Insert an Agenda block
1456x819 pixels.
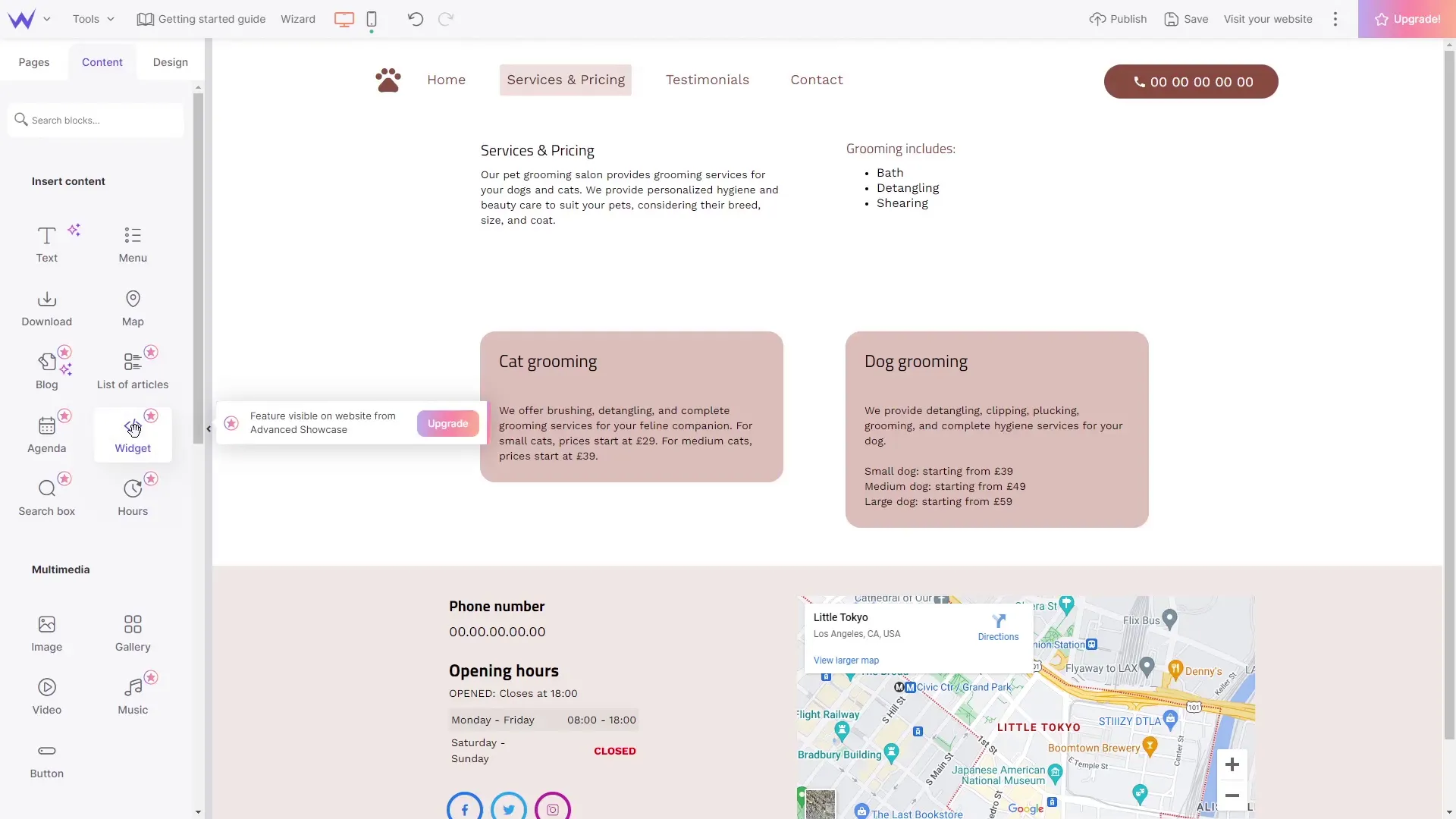click(x=46, y=435)
